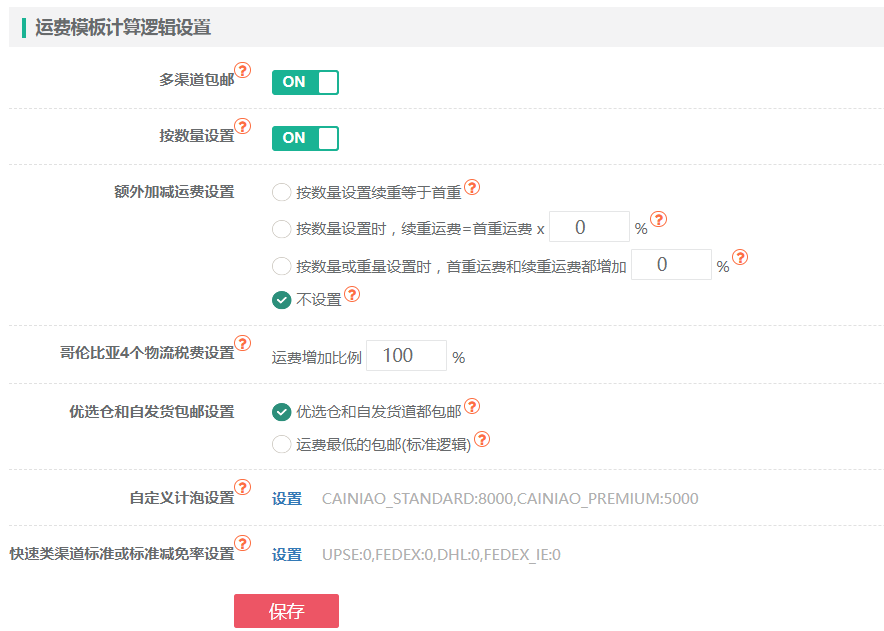884x631 pixels.
Task: Select radio 续重运费=首重运费 x percent
Action: point(281,229)
